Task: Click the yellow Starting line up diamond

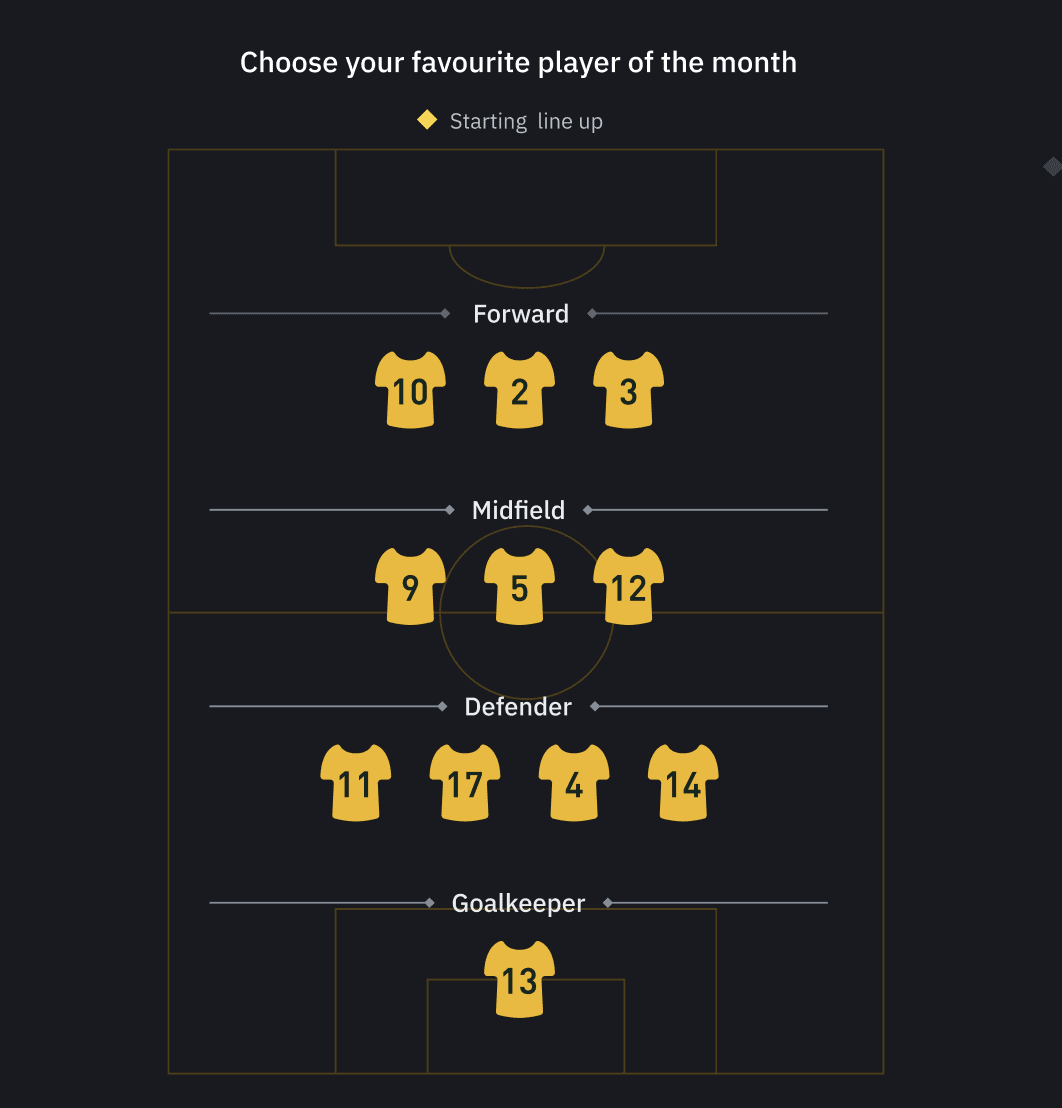Action: pos(427,120)
